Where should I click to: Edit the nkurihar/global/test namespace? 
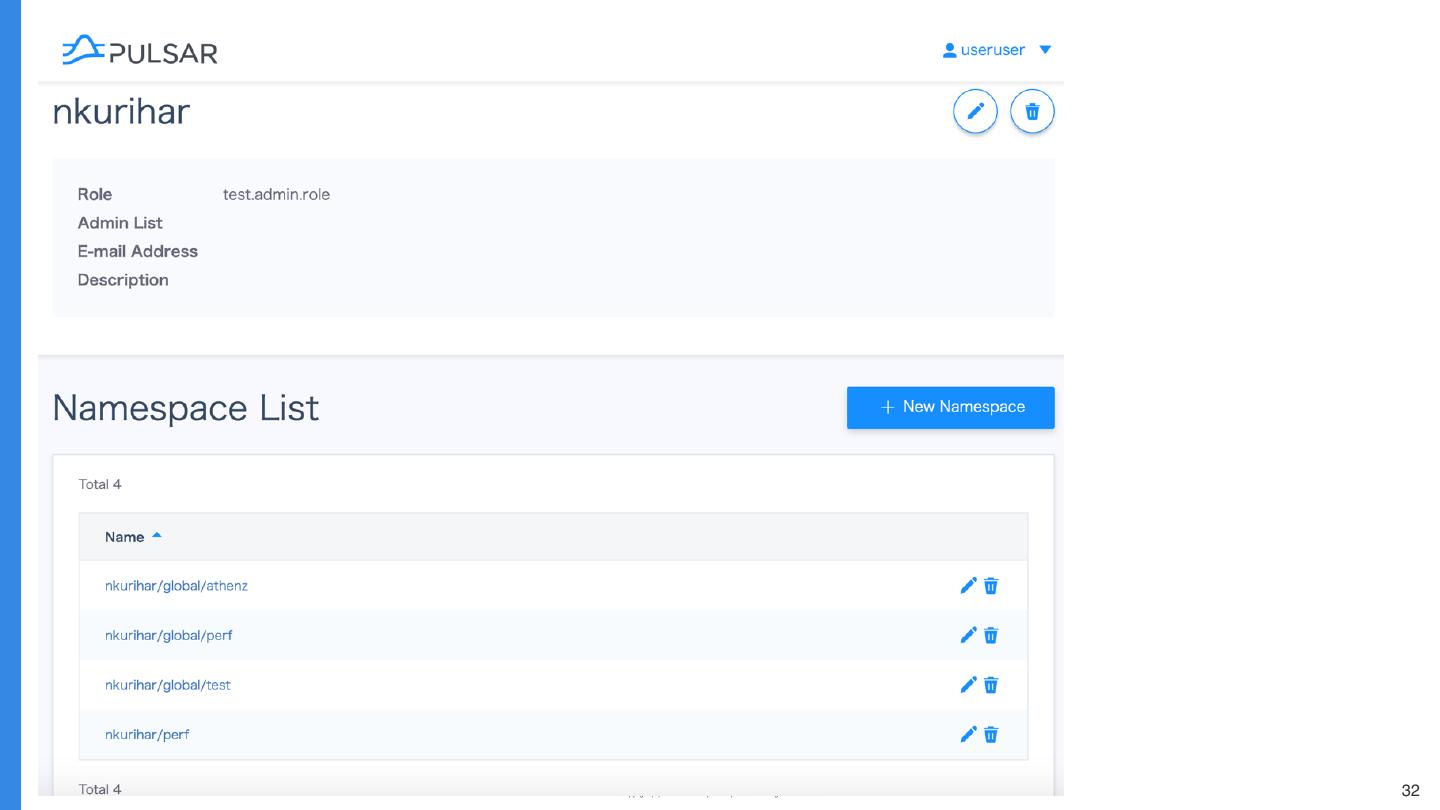(968, 685)
